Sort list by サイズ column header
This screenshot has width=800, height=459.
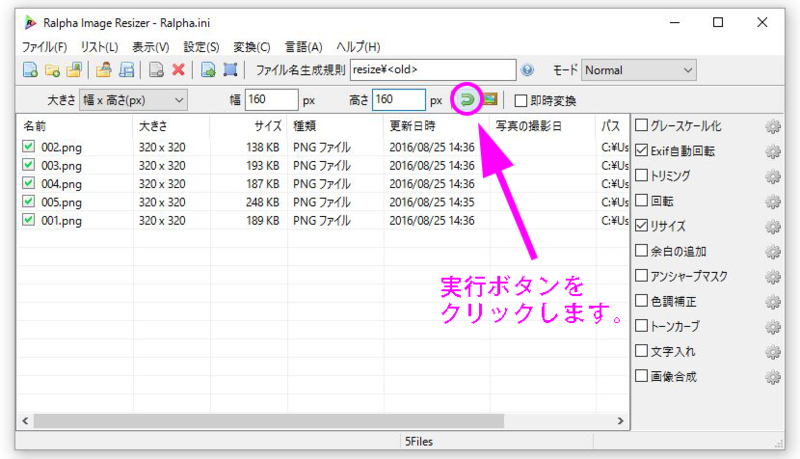coord(249,126)
